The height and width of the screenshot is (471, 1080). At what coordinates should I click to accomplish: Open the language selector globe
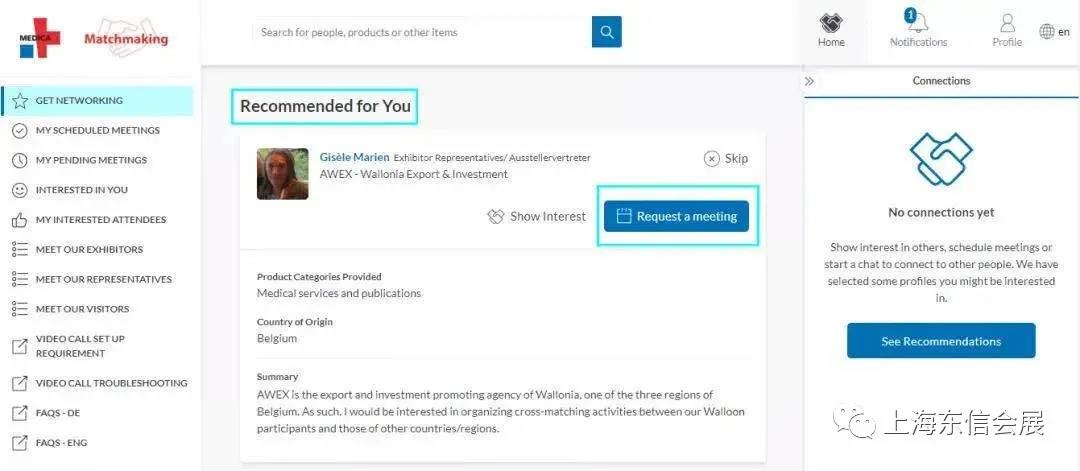pyautogui.click(x=1047, y=32)
